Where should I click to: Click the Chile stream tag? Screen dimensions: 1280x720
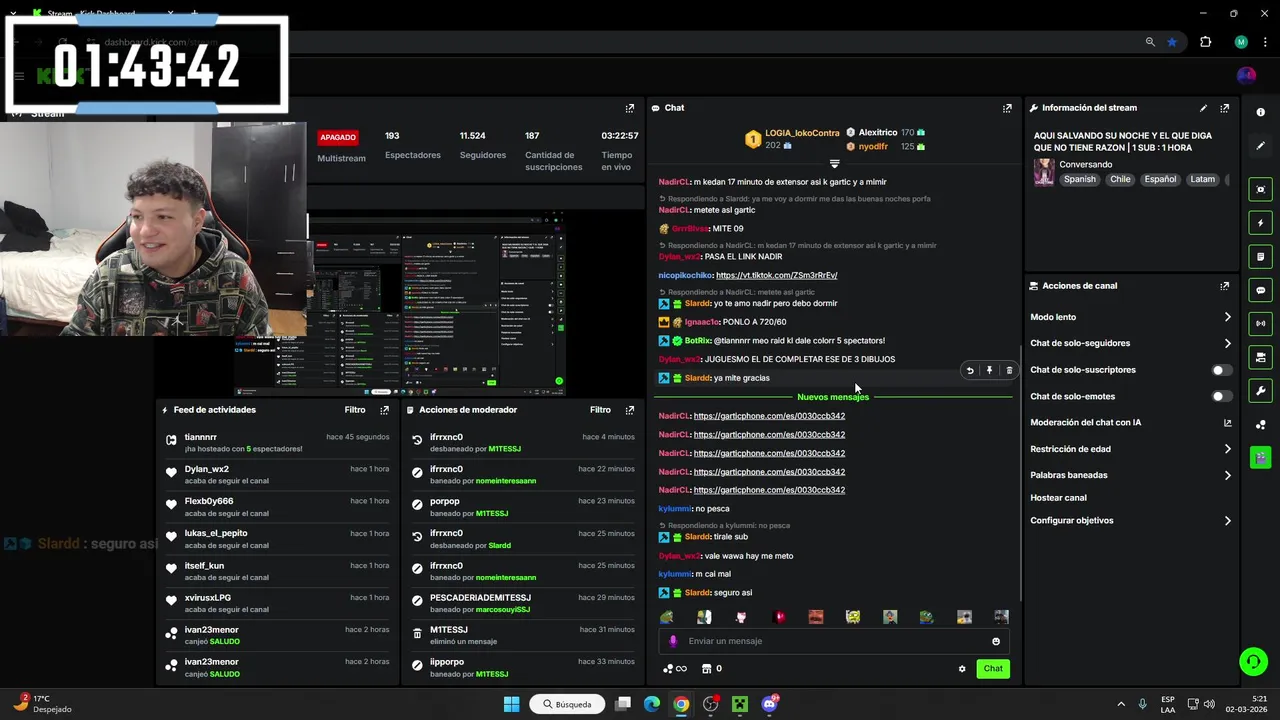[1120, 180]
